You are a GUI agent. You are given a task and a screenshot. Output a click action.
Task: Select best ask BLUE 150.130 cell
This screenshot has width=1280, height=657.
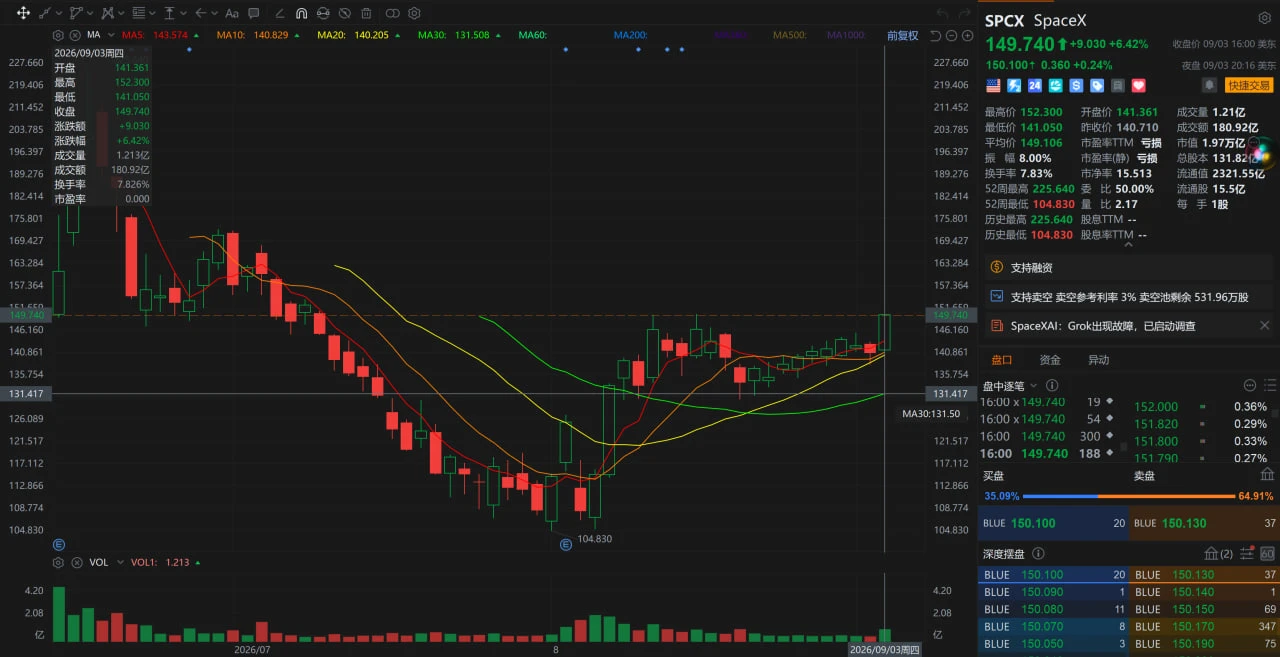pyautogui.click(x=1204, y=523)
